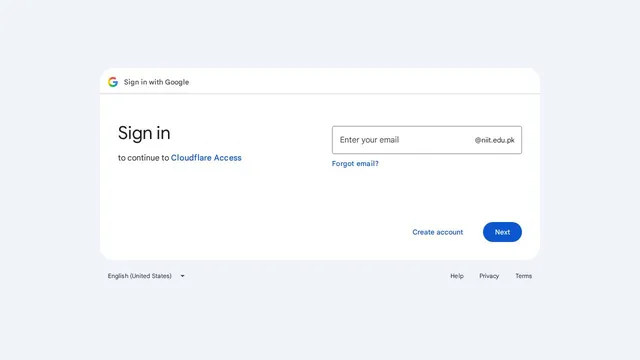The height and width of the screenshot is (360, 640).
Task: Open the Terms link in footer
Action: click(523, 276)
